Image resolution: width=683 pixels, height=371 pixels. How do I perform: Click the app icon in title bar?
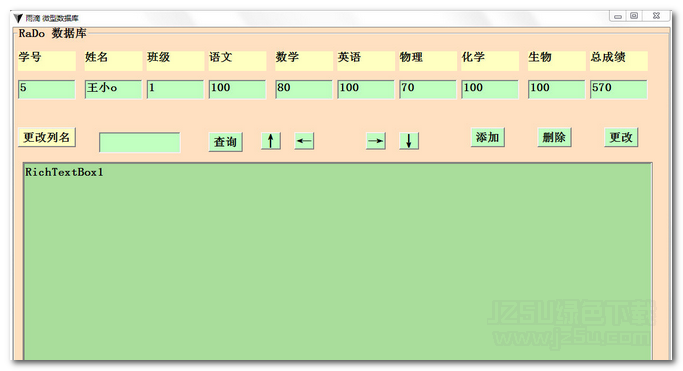[18, 18]
